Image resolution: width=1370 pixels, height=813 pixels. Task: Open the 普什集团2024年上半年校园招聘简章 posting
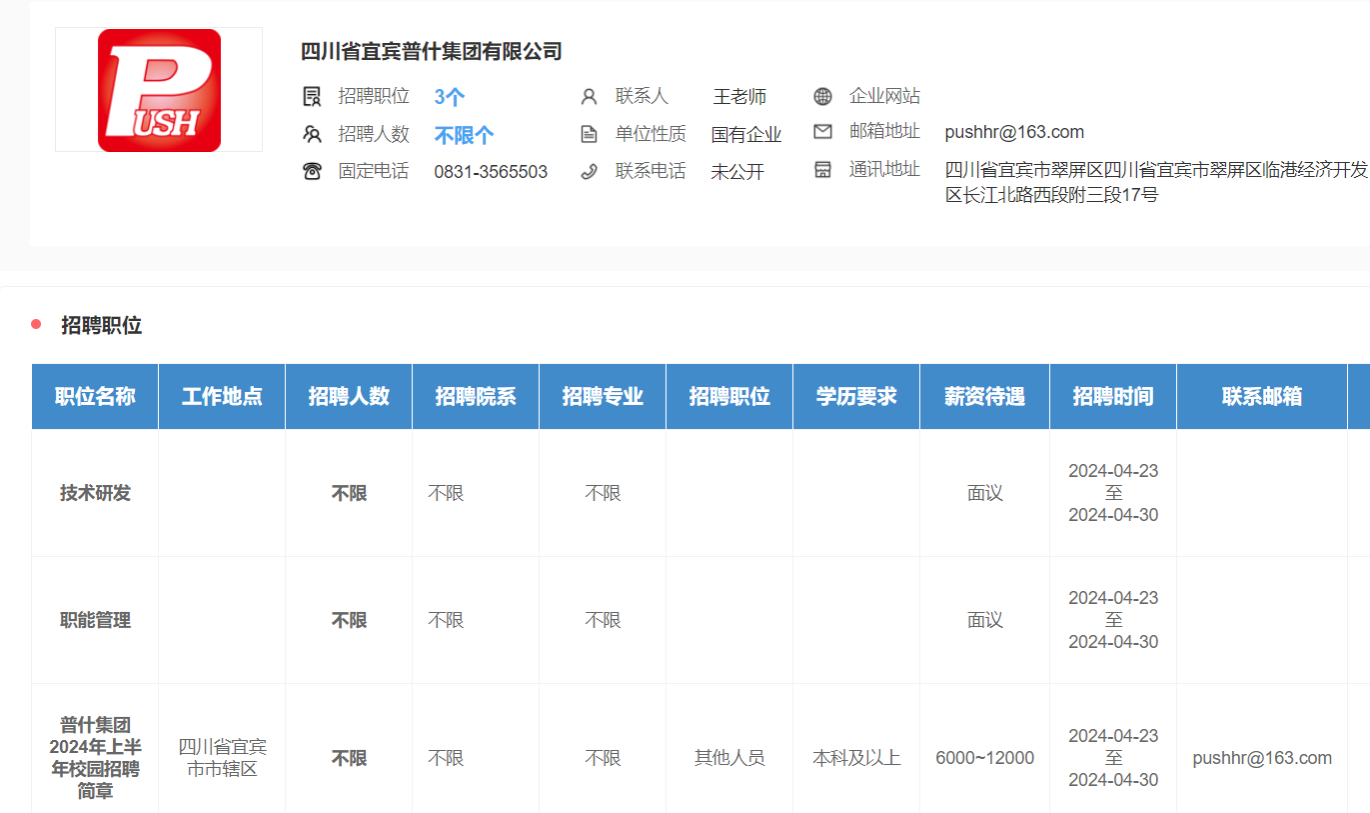tap(95, 757)
